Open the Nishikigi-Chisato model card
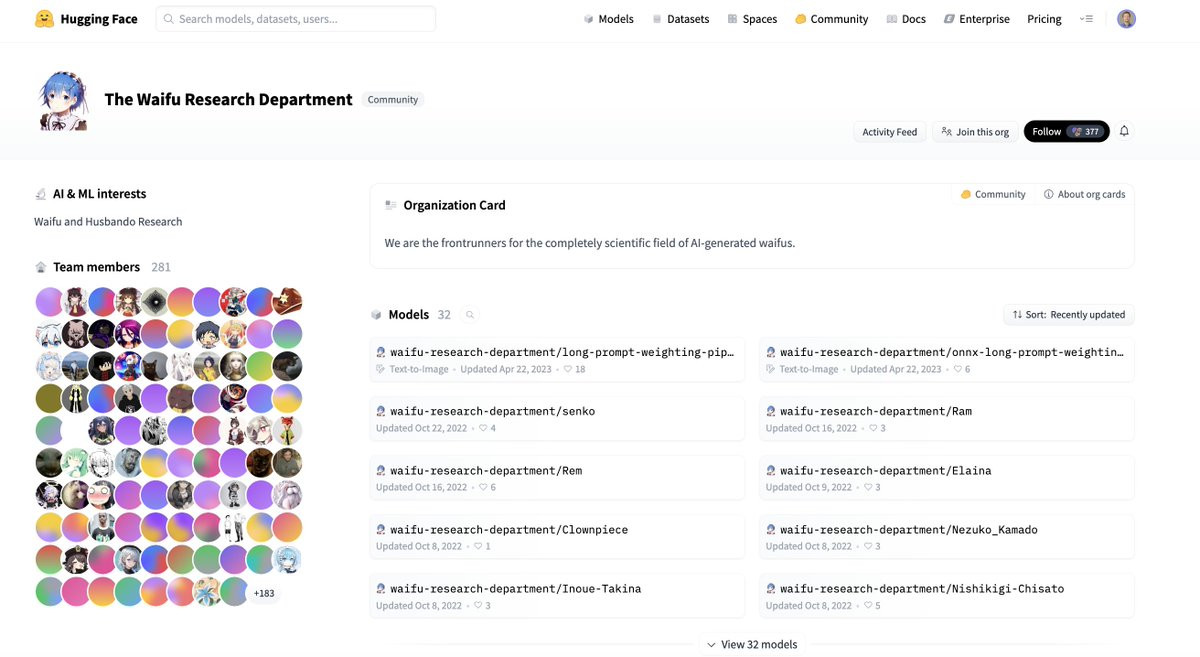This screenshot has height=657, width=1200. (x=947, y=597)
